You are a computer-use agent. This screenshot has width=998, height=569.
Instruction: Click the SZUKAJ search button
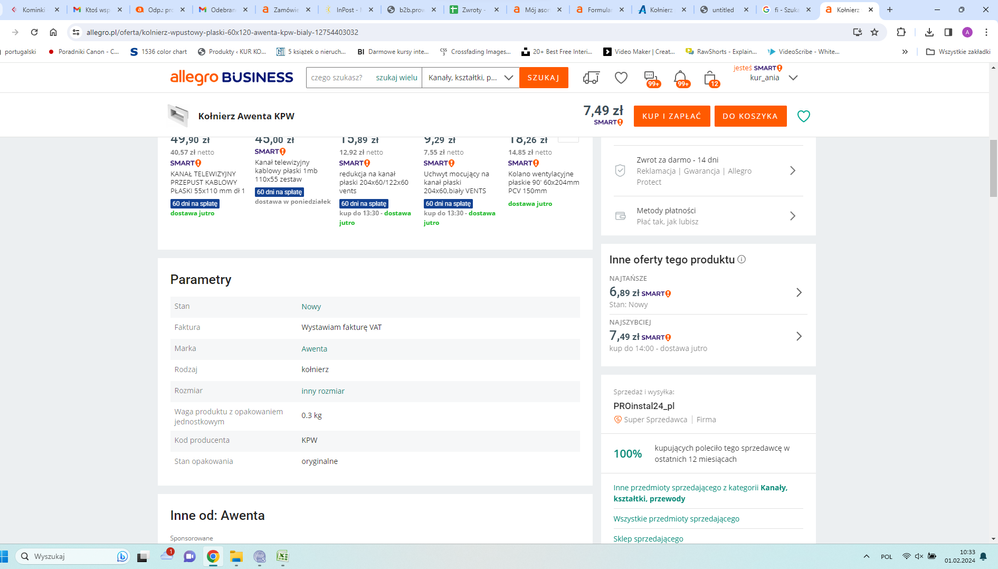pos(544,78)
